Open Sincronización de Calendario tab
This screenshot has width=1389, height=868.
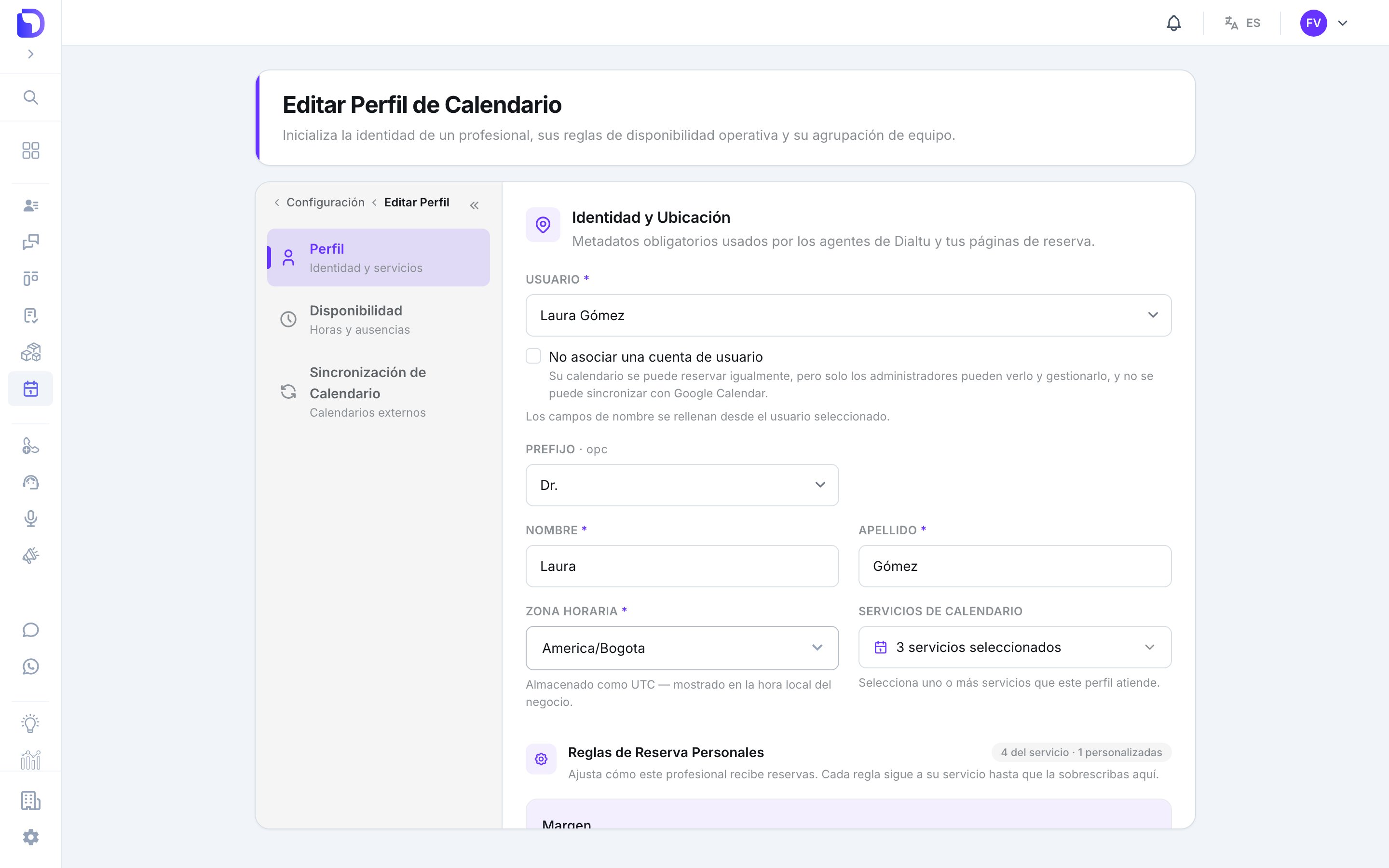coord(378,392)
